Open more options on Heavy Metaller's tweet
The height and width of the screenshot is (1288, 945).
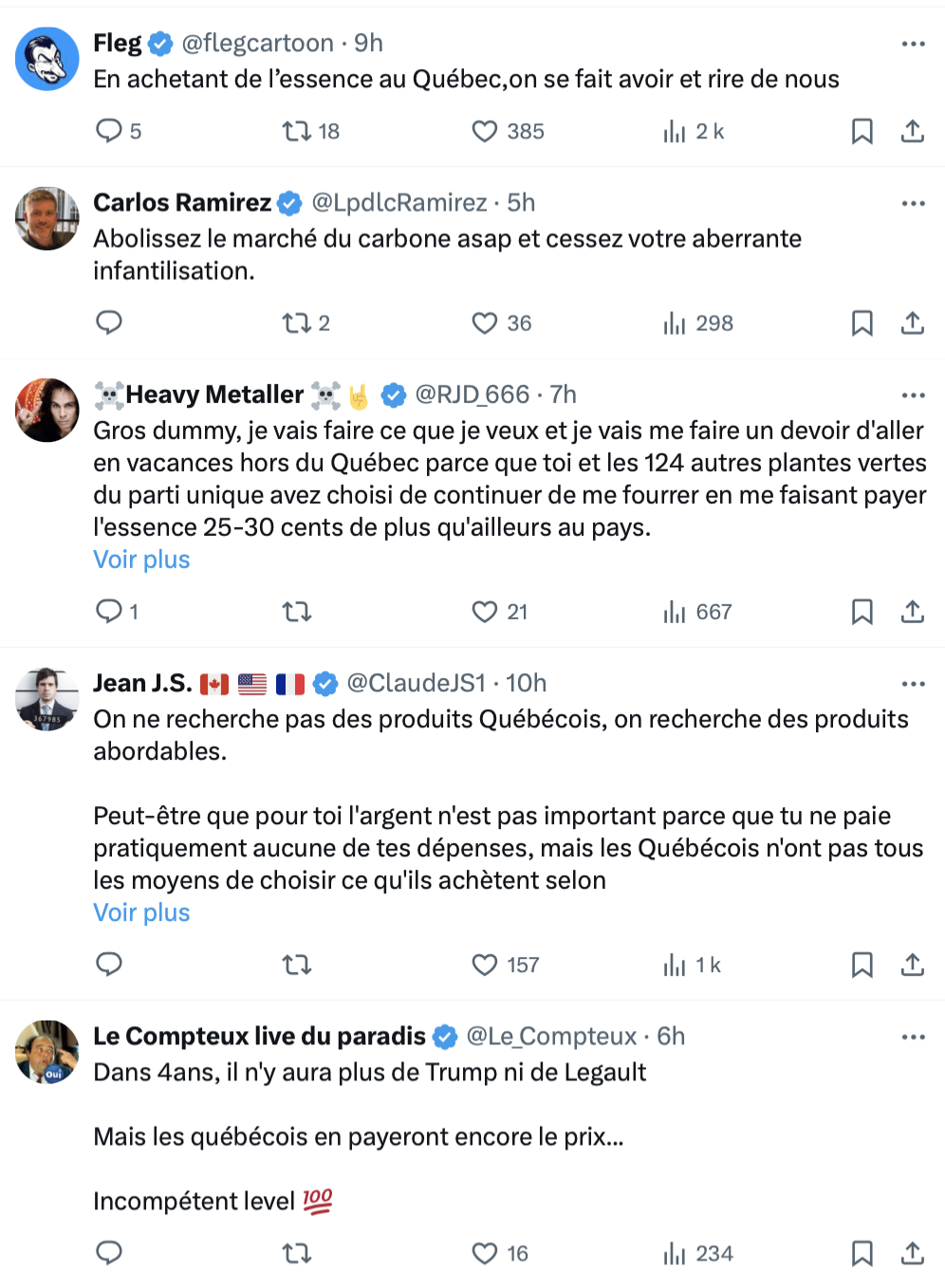[x=913, y=396]
